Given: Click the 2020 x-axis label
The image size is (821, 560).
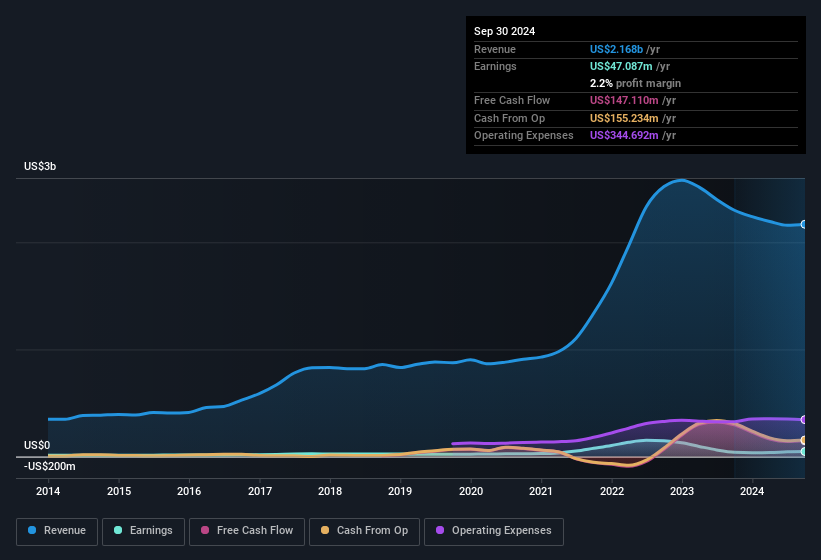Looking at the screenshot, I should tap(471, 491).
